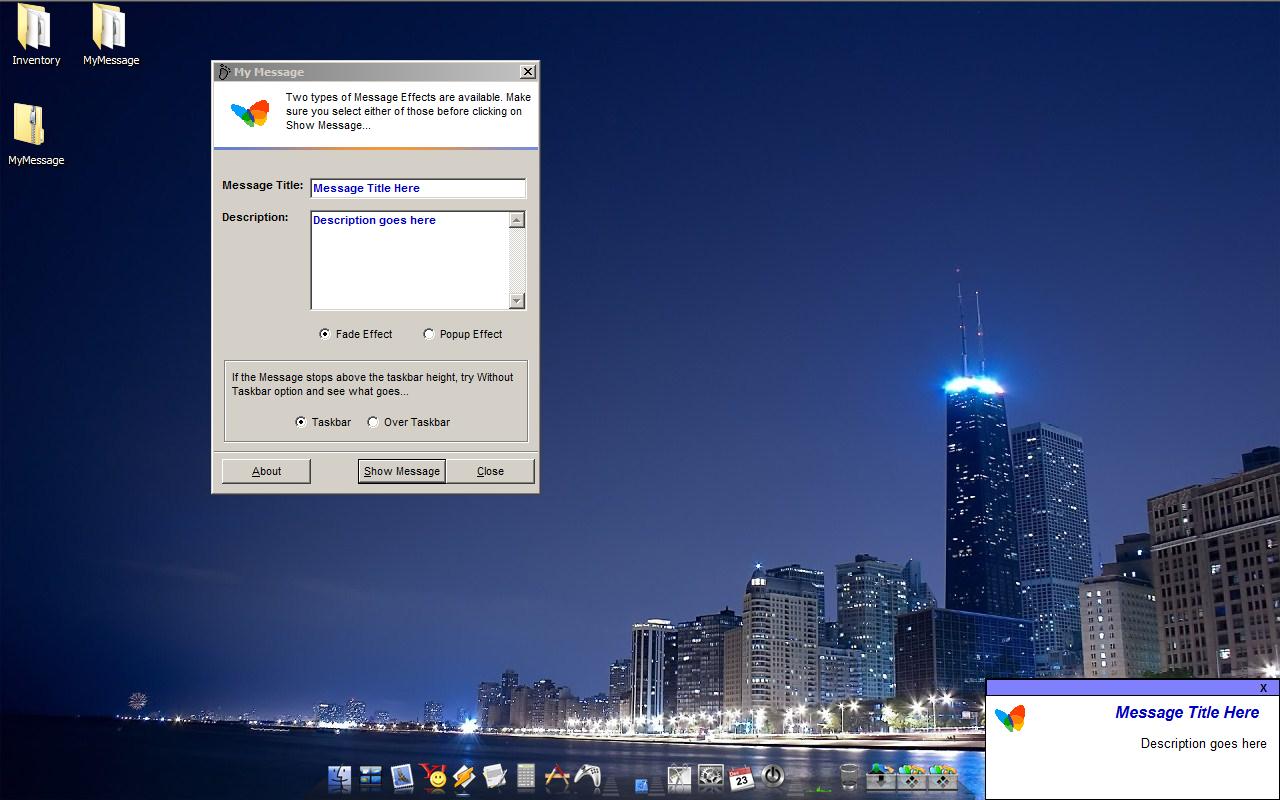Viewport: 1280px width, 800px height.
Task: Open the About dialog
Action: pos(266,471)
